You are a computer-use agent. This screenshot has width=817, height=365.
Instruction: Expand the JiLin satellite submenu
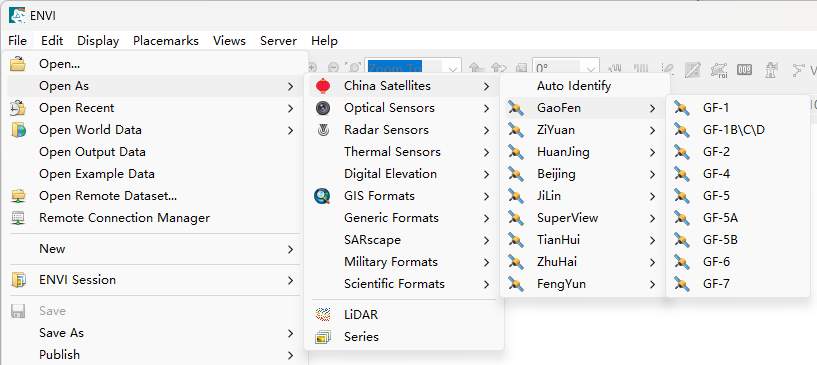[x=584, y=196]
